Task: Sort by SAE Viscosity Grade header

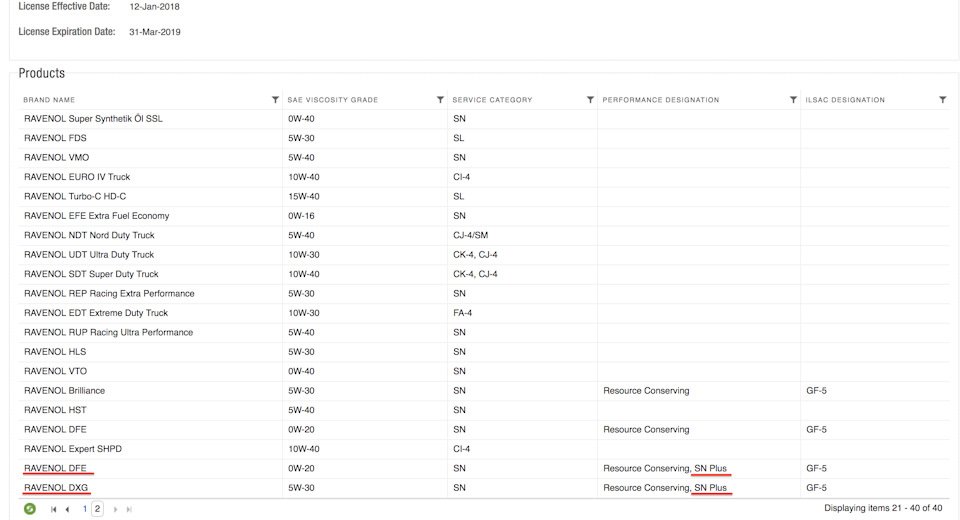Action: (332, 100)
